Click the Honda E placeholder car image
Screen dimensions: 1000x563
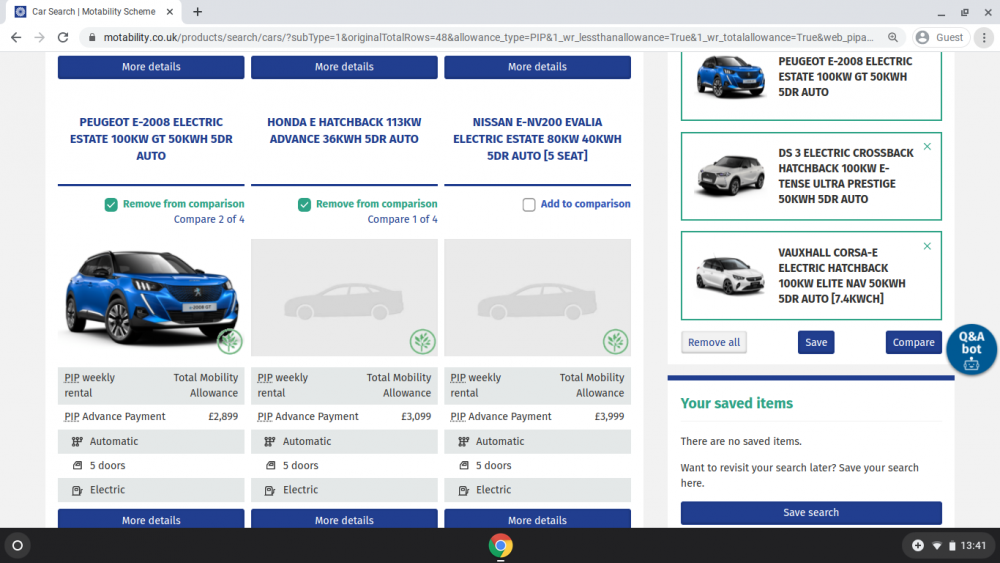[x=344, y=298]
